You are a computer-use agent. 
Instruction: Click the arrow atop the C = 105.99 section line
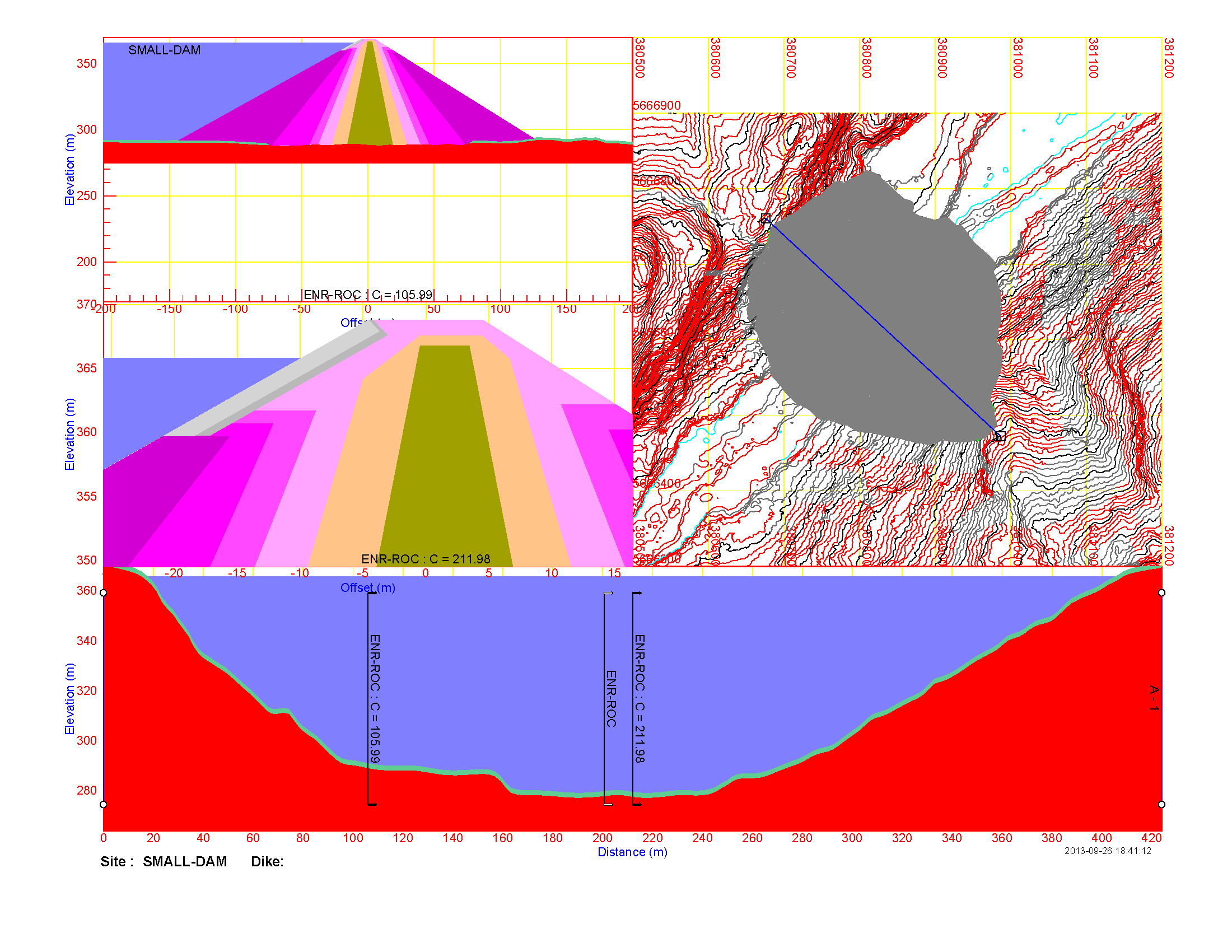(x=372, y=593)
